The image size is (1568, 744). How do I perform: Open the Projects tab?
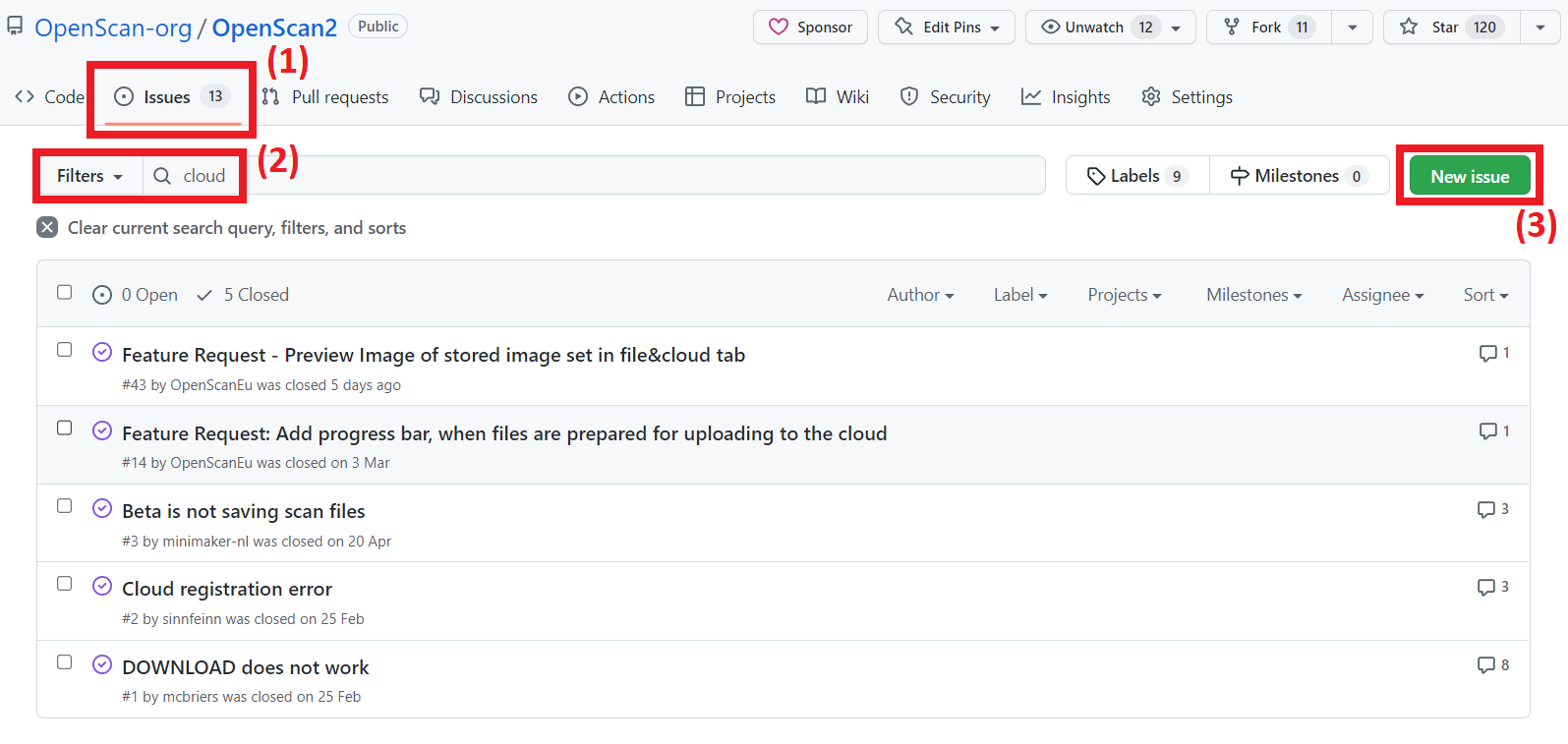[x=730, y=96]
